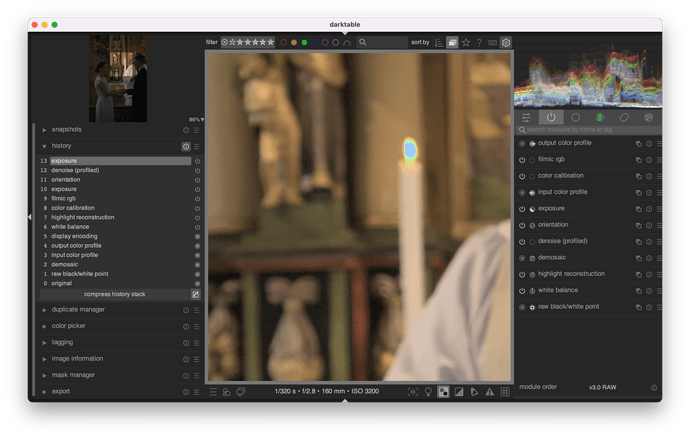
Task: Open the navigation zoom 86% dropdown
Action: click(x=196, y=120)
